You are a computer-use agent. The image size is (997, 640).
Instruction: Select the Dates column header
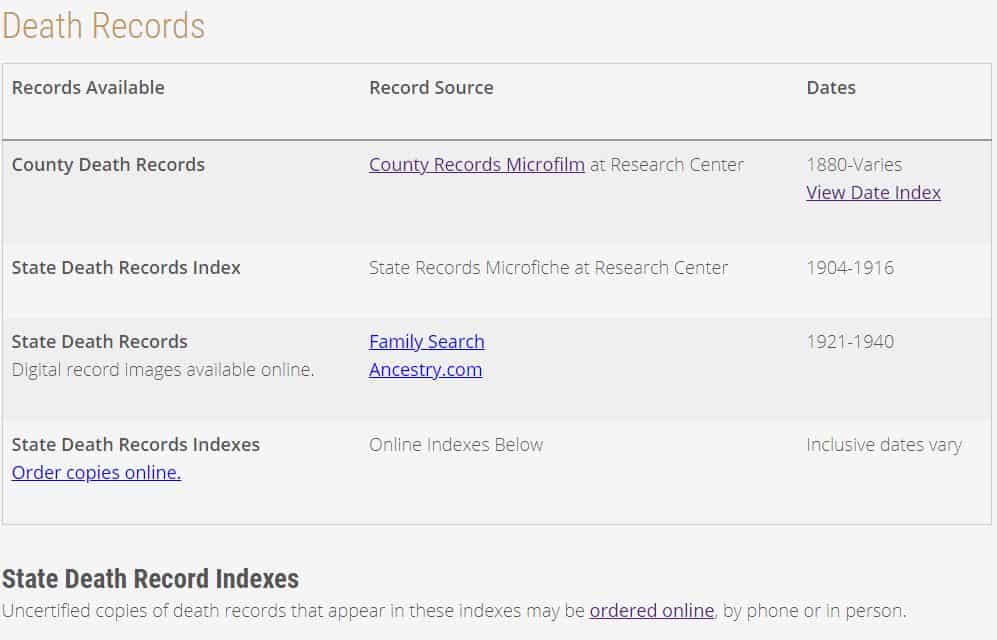830,87
